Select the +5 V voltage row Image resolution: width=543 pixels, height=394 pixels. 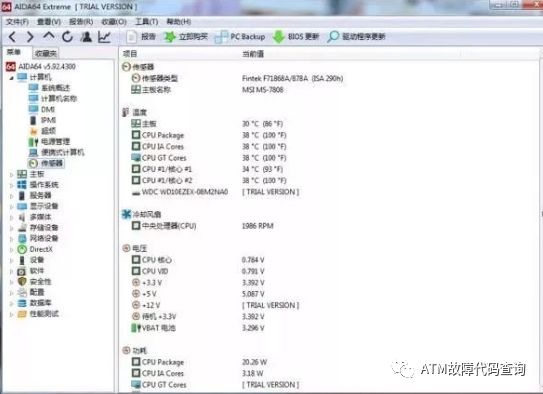(198, 294)
